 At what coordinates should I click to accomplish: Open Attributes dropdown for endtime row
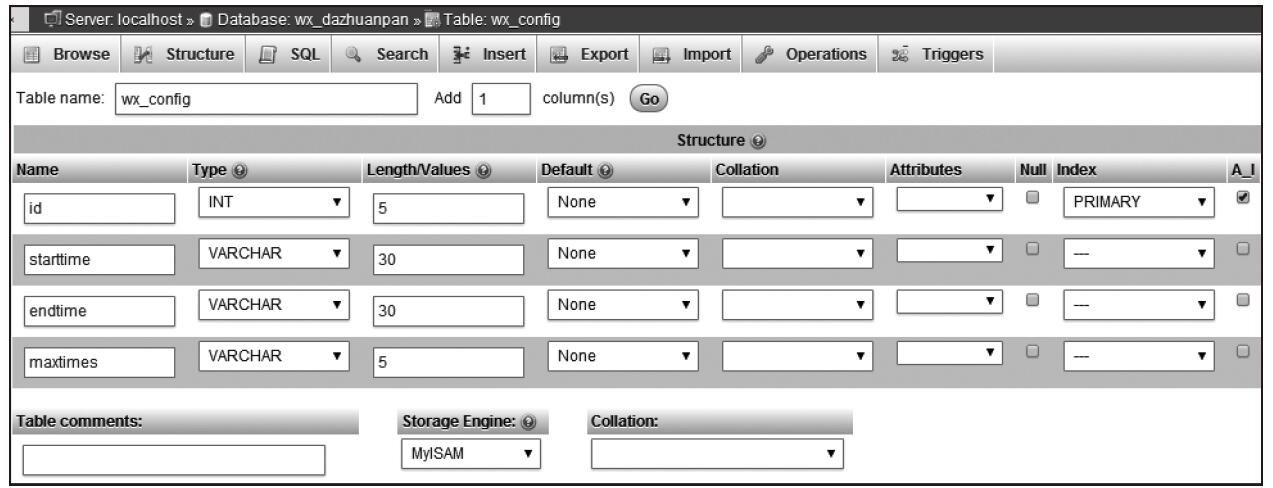tap(951, 301)
